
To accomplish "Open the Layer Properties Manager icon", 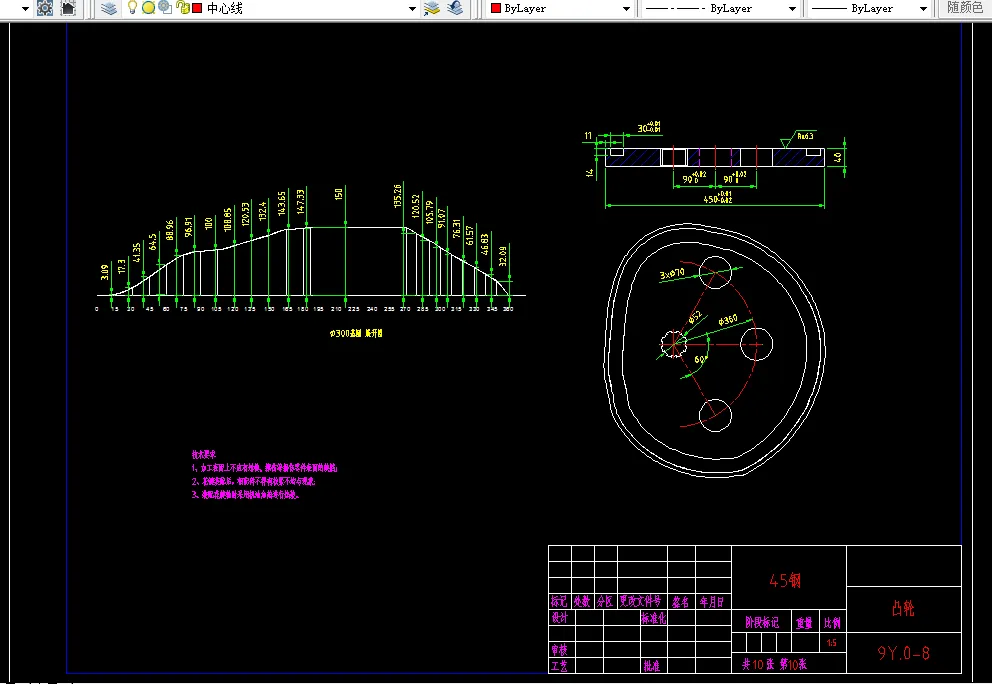I will [x=109, y=8].
